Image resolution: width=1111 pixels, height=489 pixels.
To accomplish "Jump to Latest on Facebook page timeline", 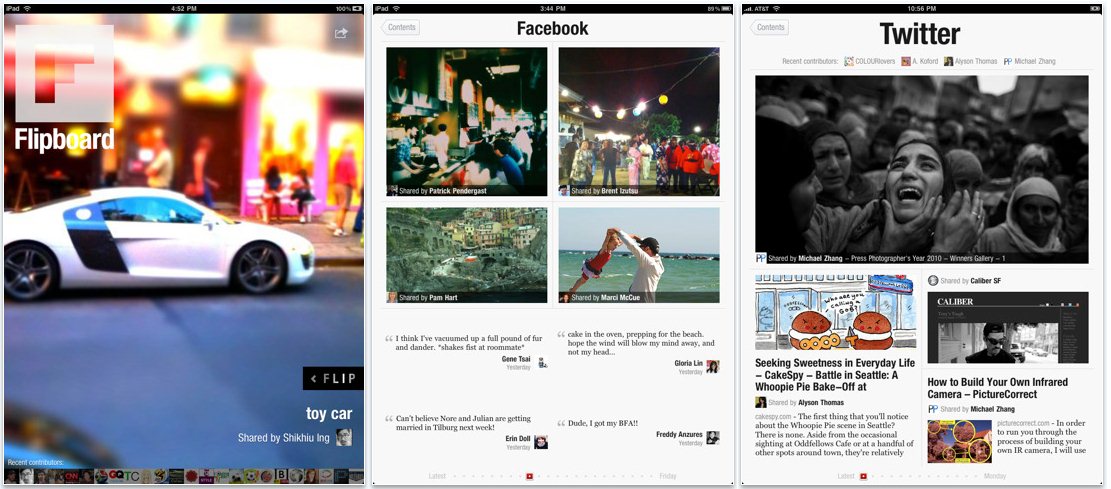I will point(437,476).
